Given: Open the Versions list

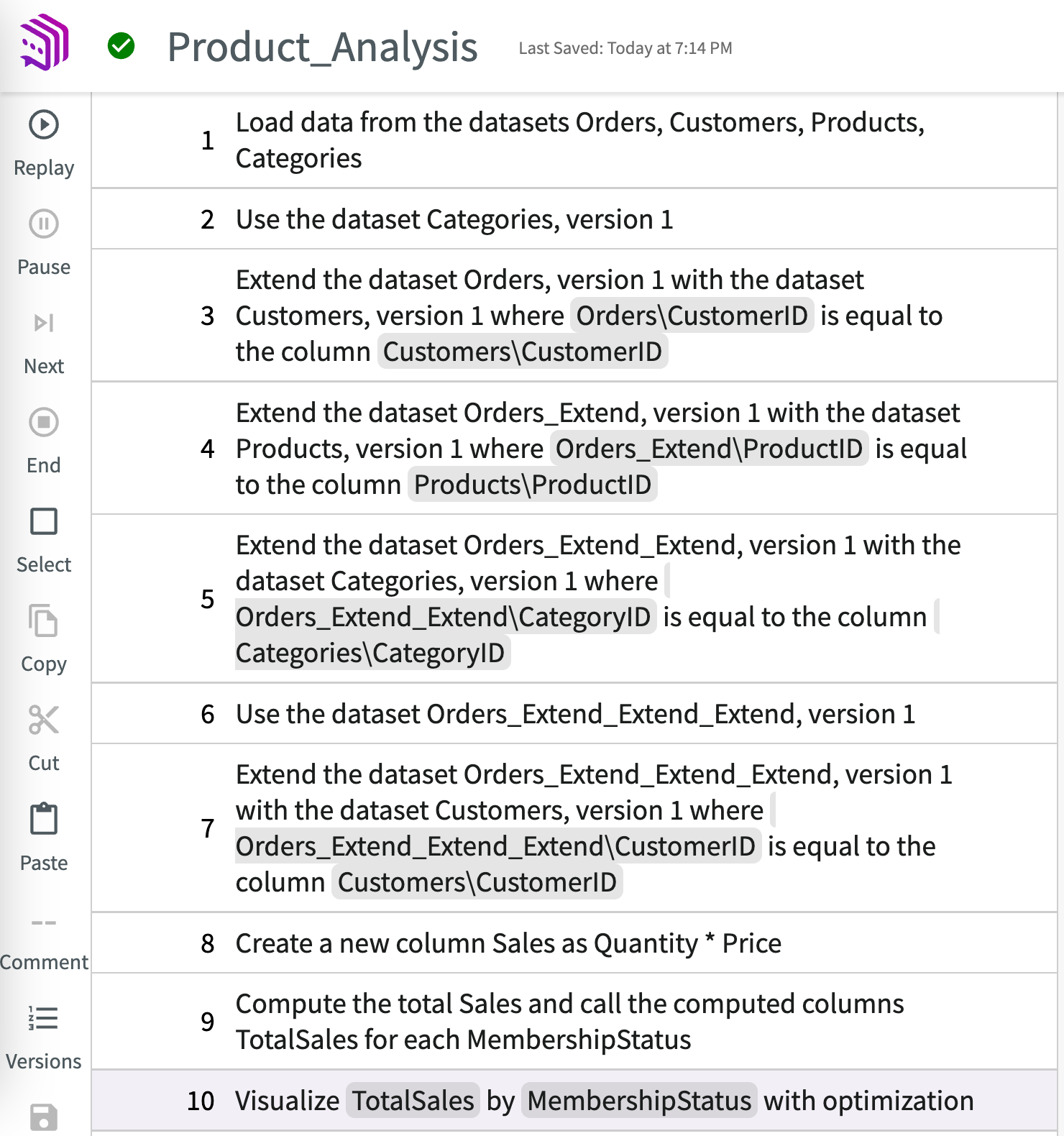Looking at the screenshot, I should click(x=44, y=1018).
